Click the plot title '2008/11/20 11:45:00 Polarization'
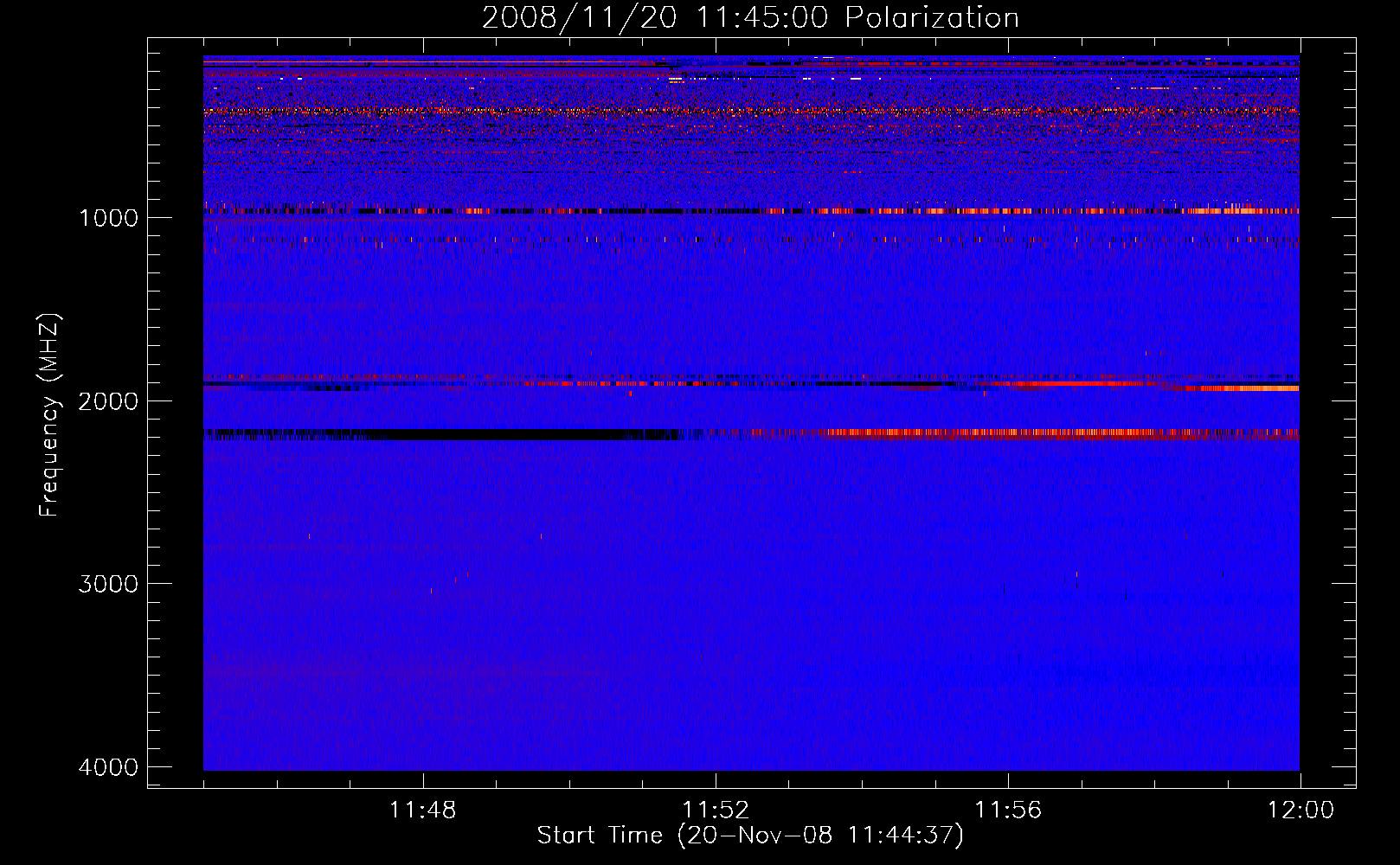1400x865 pixels. [750, 17]
